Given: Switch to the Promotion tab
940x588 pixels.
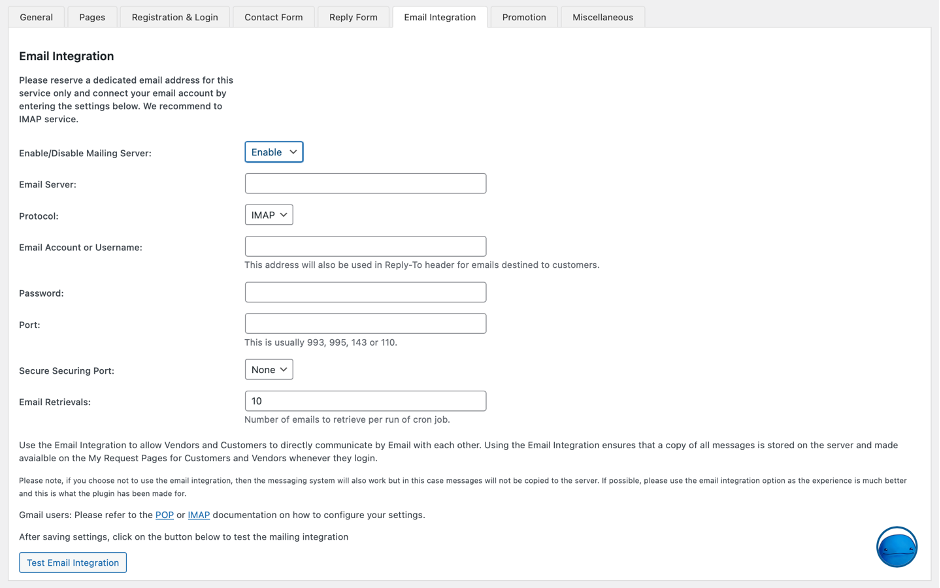Looking at the screenshot, I should click(x=524, y=17).
